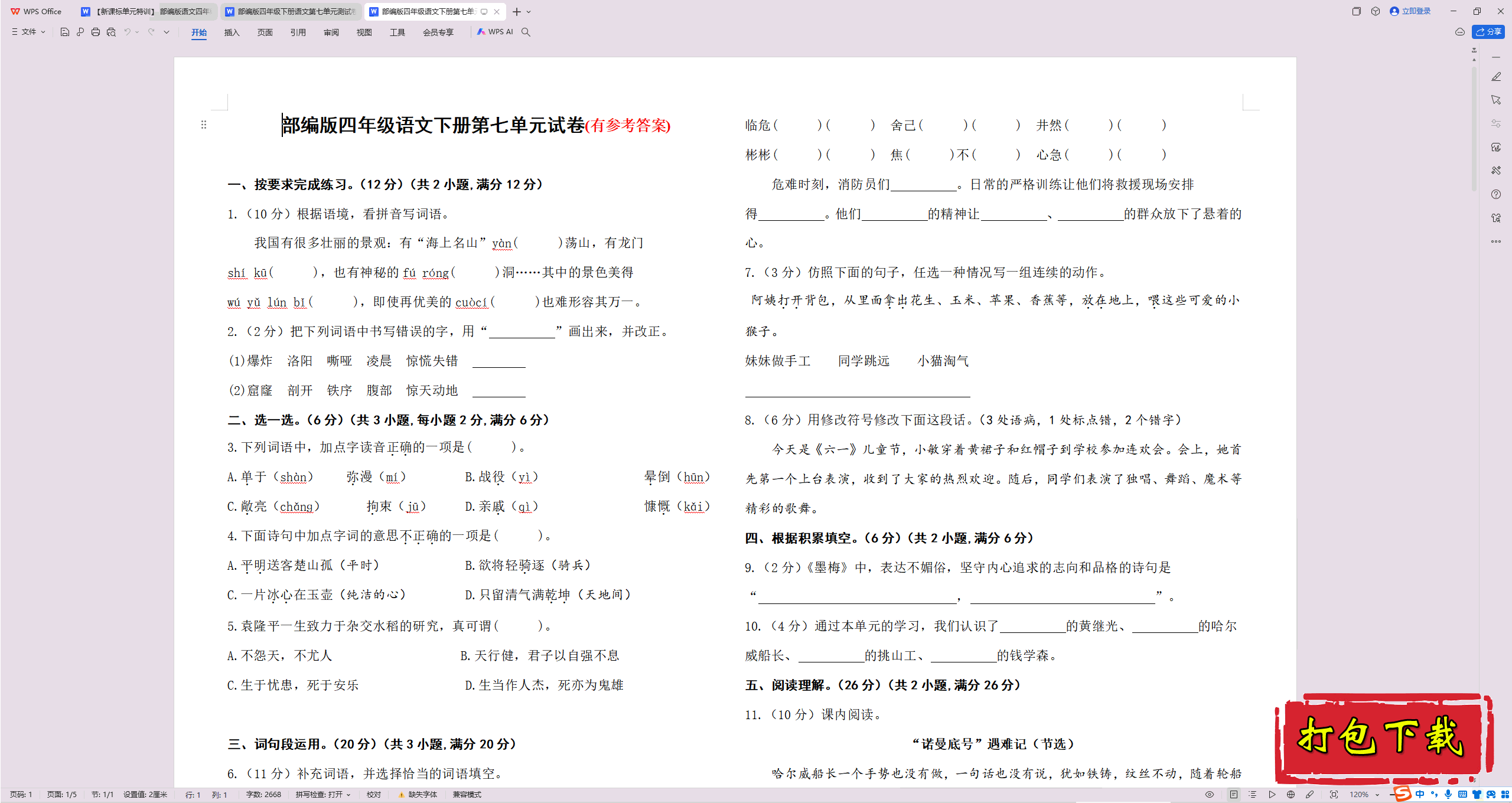Image resolution: width=1512 pixels, height=803 pixels.
Task: Click 校对 proofreading in status bar
Action: [374, 795]
